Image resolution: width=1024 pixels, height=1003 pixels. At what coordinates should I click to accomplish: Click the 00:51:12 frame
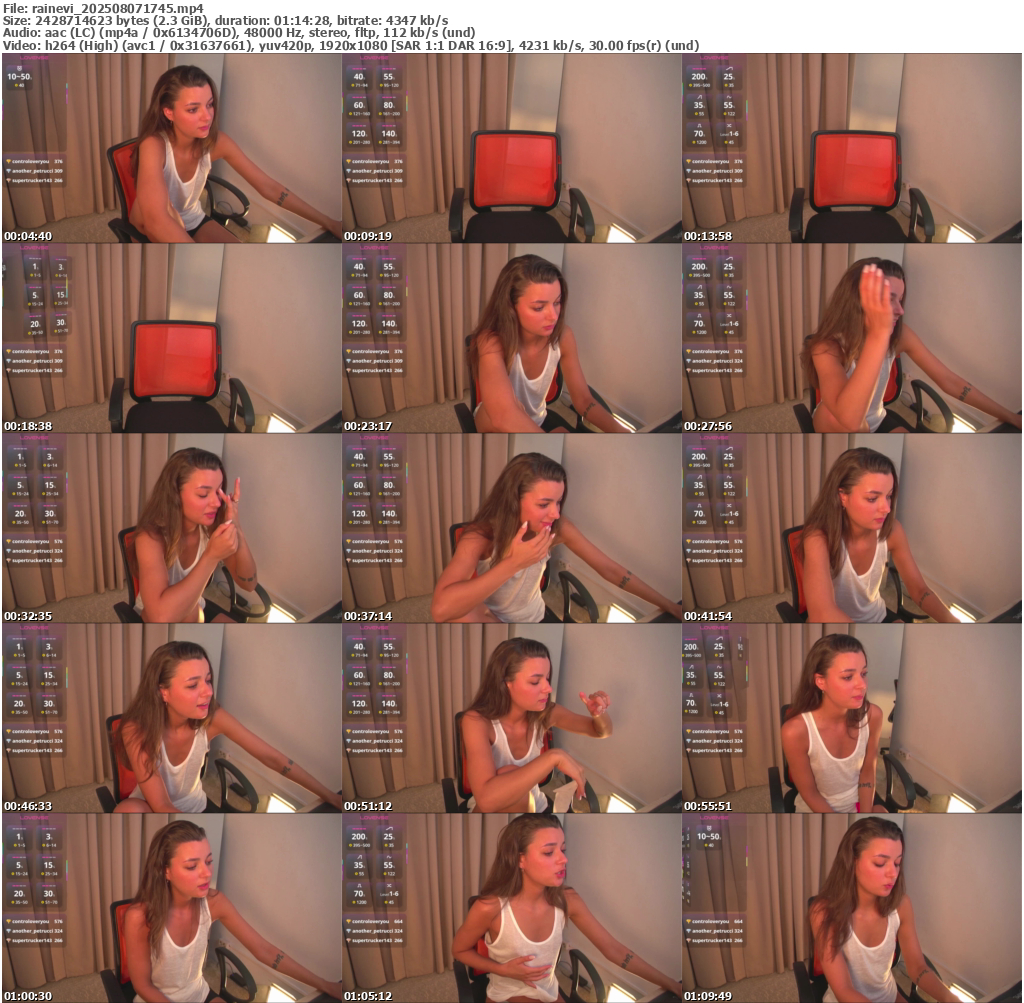click(x=512, y=718)
